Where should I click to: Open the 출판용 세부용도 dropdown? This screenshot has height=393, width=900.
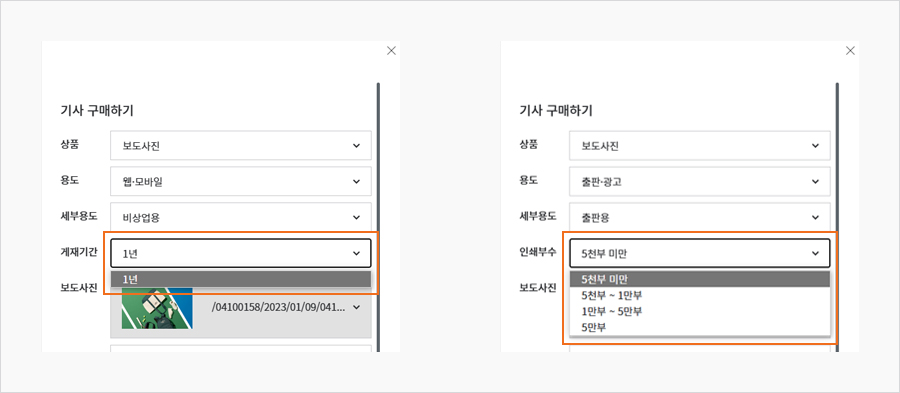tap(700, 217)
